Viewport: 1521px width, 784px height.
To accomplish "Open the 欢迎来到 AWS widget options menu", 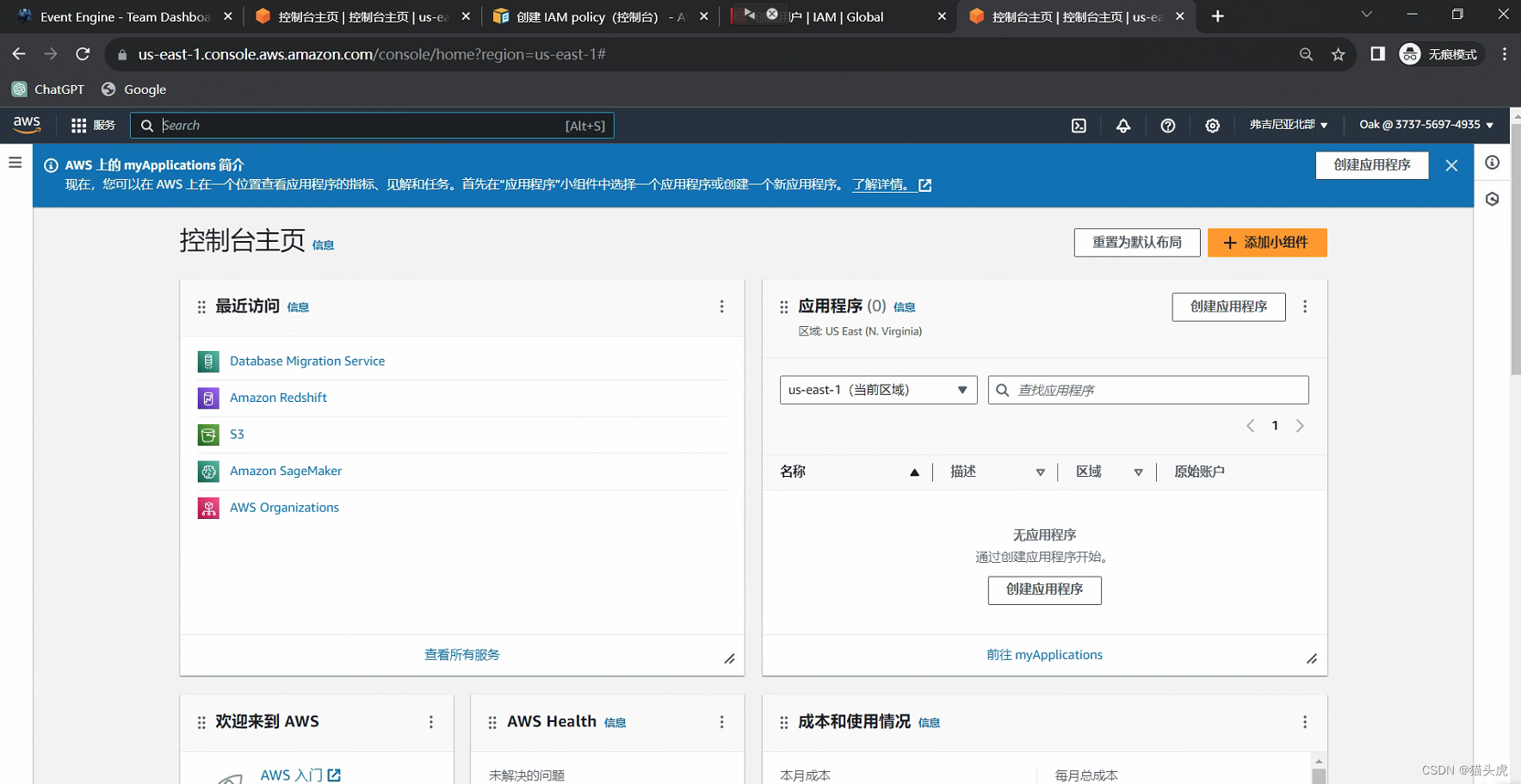I will [x=431, y=722].
